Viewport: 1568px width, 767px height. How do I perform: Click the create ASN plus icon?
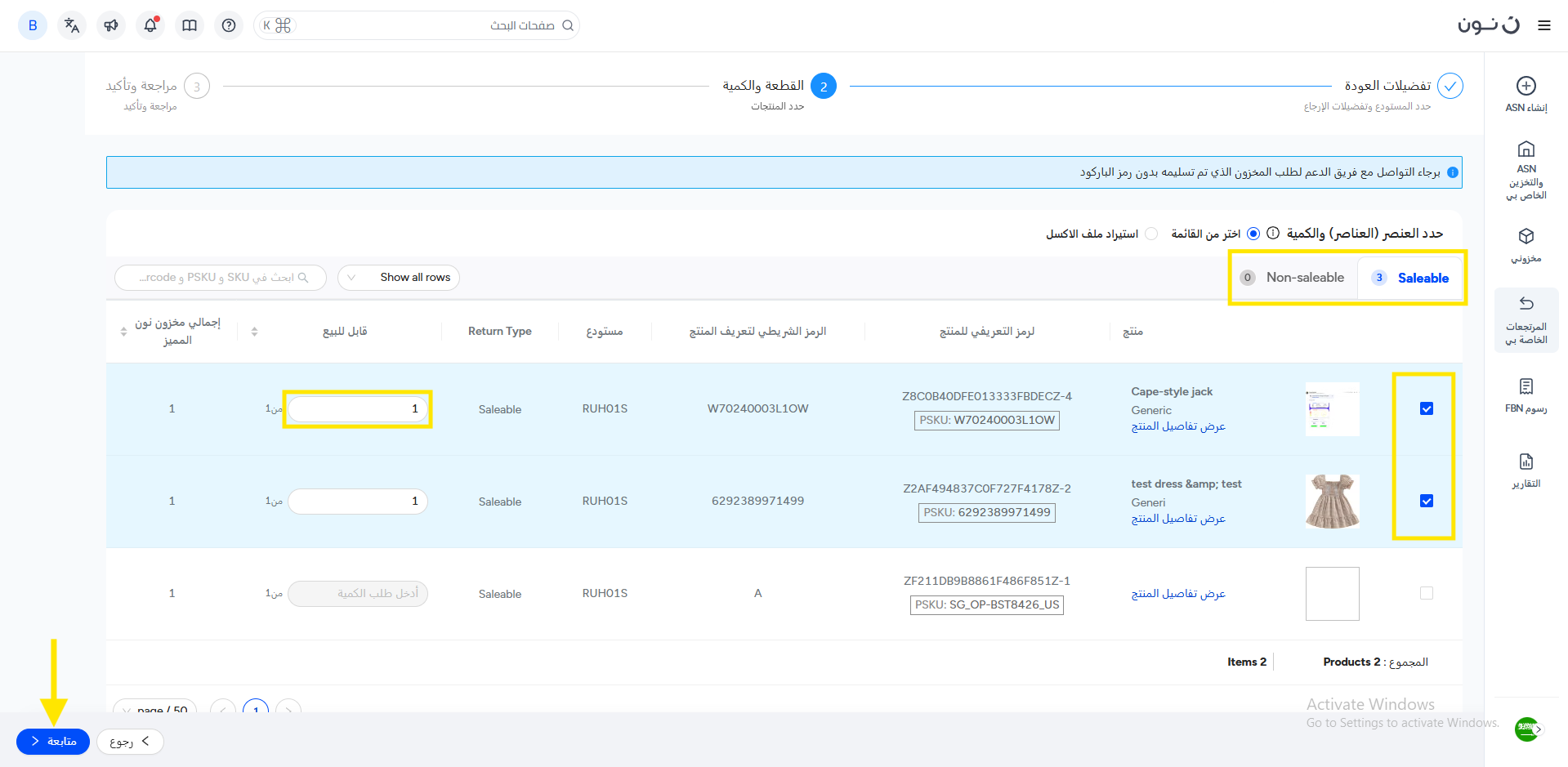point(1526,86)
